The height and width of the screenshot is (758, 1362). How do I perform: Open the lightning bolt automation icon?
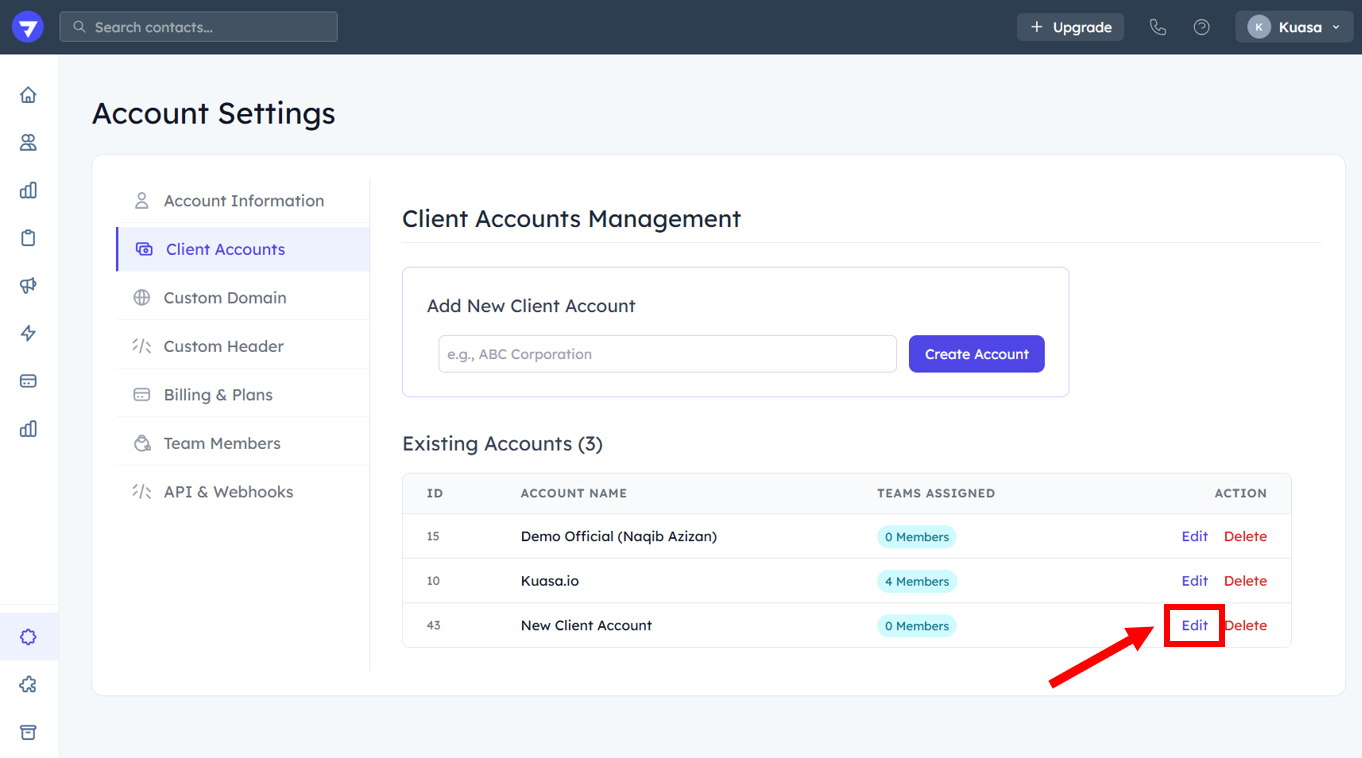(28, 334)
